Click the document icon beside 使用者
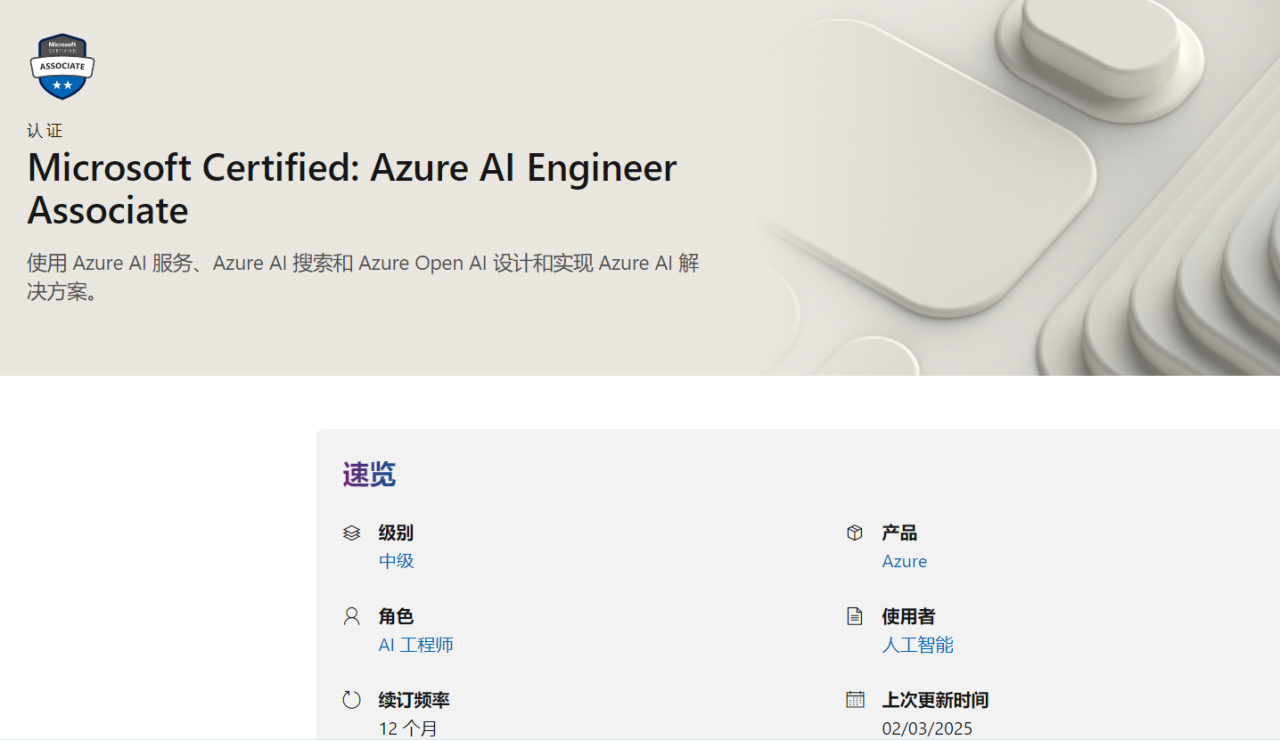 pos(855,616)
